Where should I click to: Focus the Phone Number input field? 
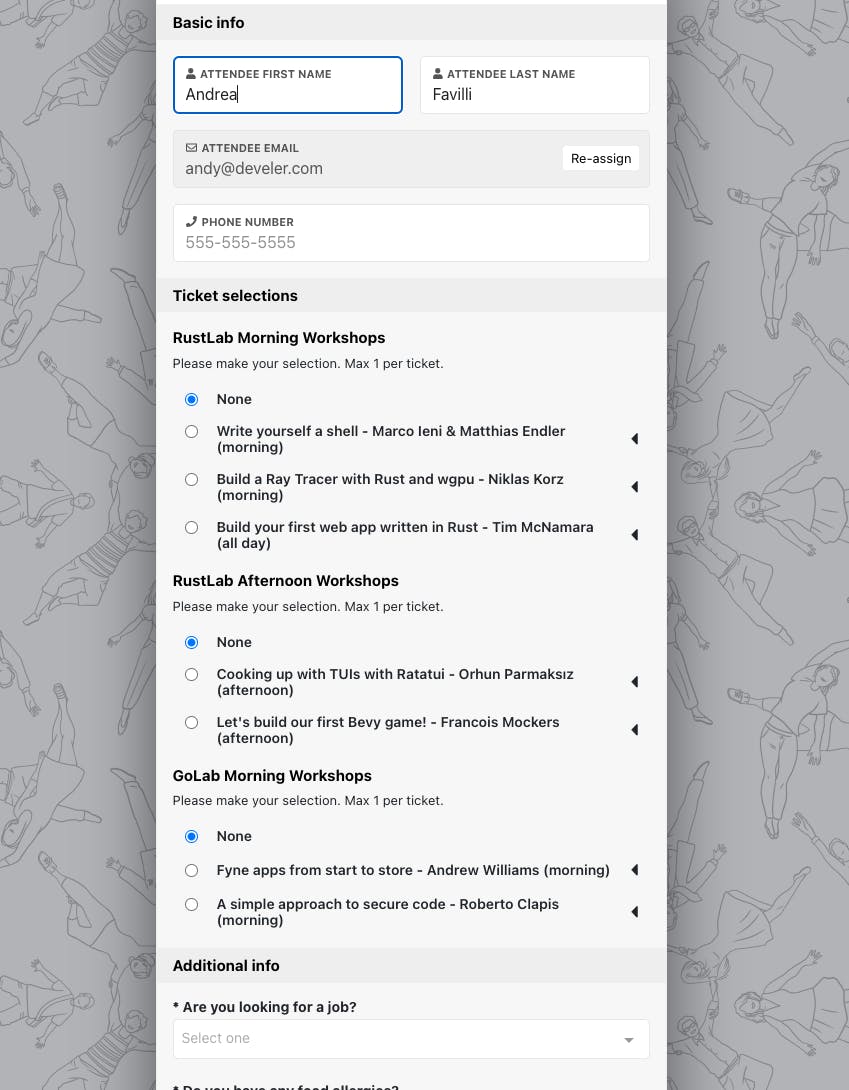411,233
